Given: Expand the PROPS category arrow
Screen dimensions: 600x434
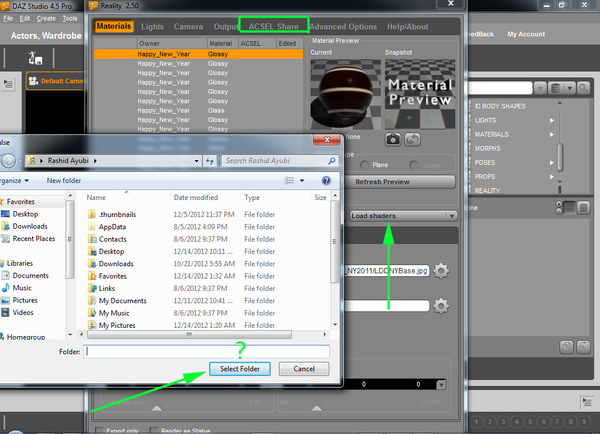Looking at the screenshot, I should pyautogui.click(x=552, y=176).
